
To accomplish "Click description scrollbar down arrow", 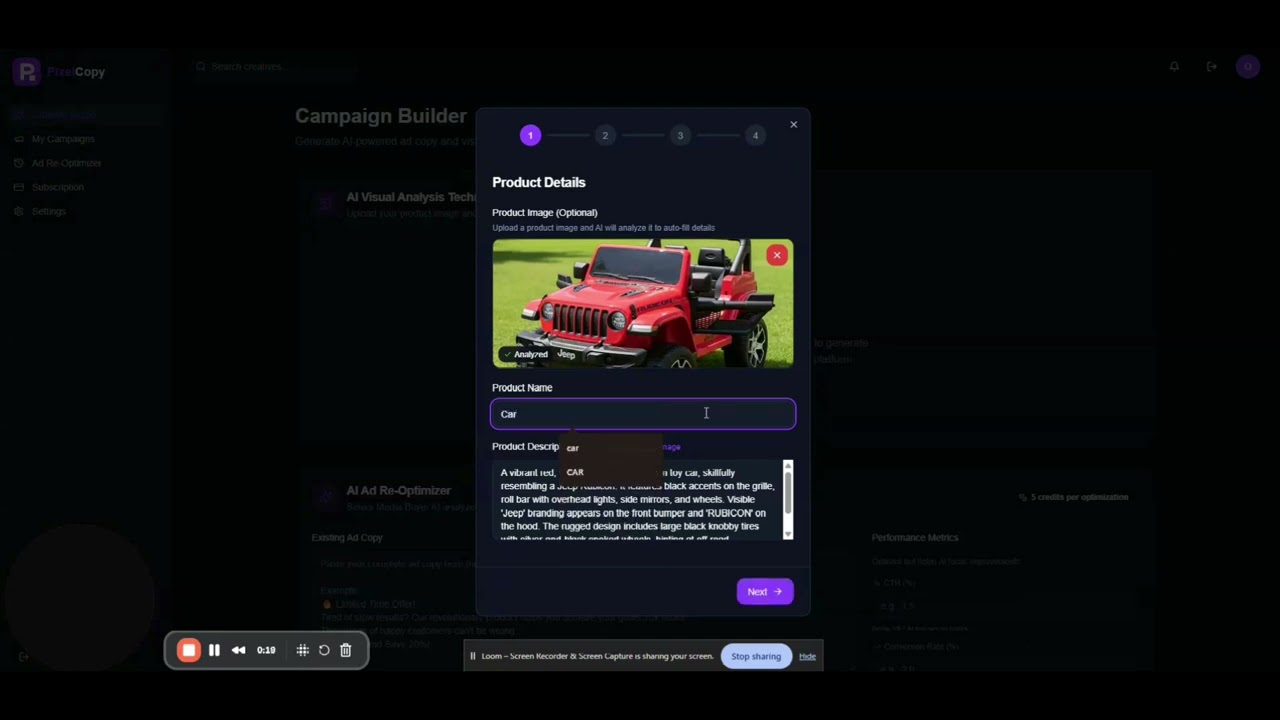I will coord(788,535).
